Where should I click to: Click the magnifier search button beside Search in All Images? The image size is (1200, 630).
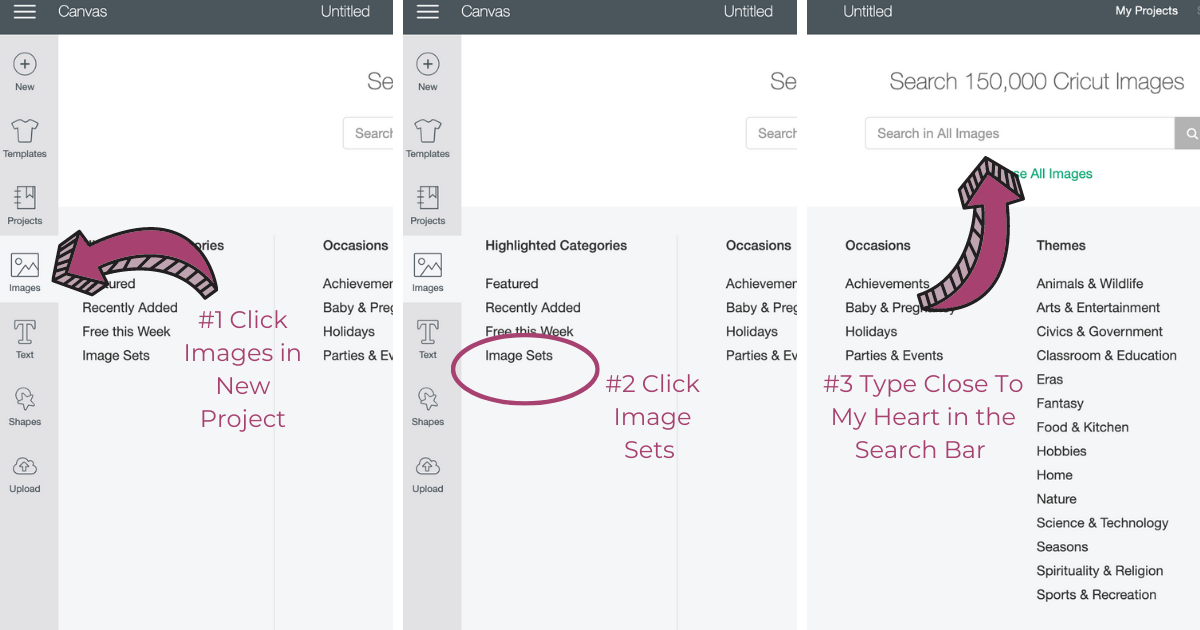(x=1187, y=133)
